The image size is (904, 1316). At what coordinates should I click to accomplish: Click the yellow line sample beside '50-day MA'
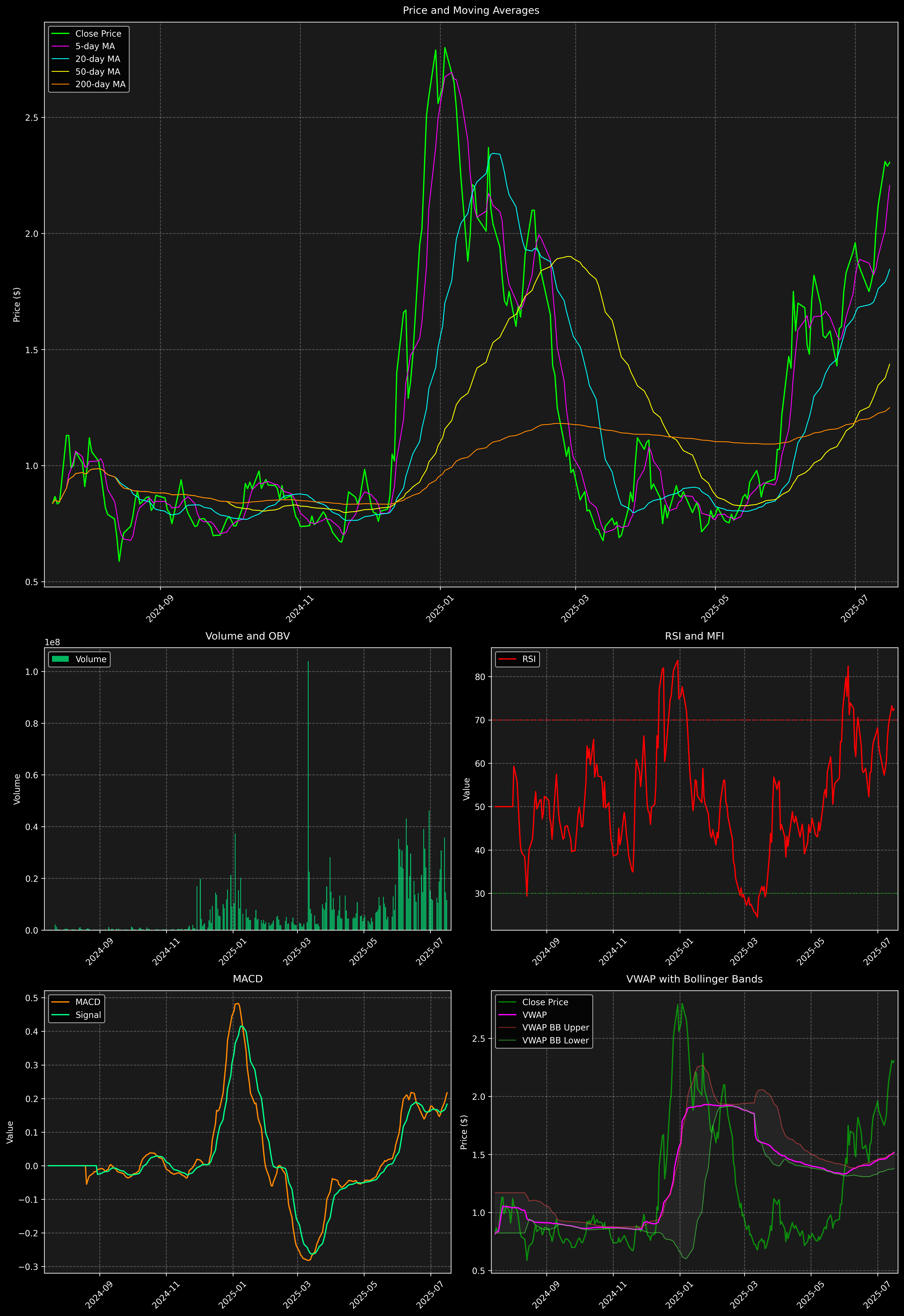[60, 72]
